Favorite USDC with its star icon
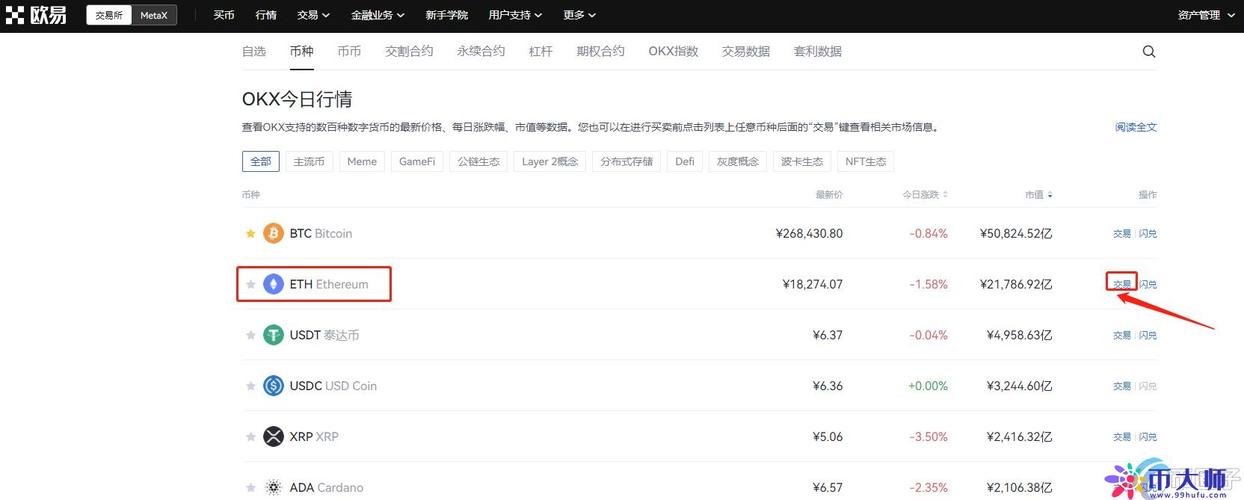The height and width of the screenshot is (500, 1244). pos(251,386)
